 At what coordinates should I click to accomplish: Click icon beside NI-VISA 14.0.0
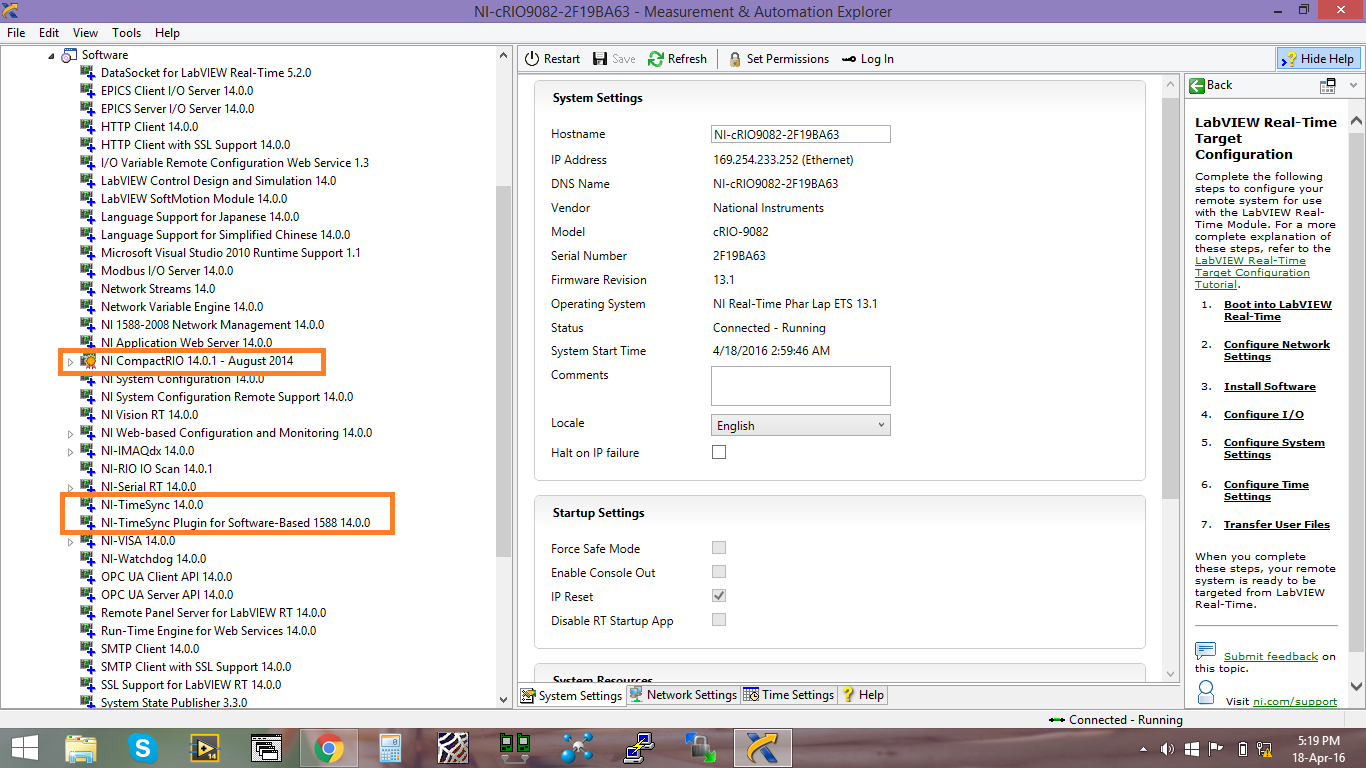(88, 541)
